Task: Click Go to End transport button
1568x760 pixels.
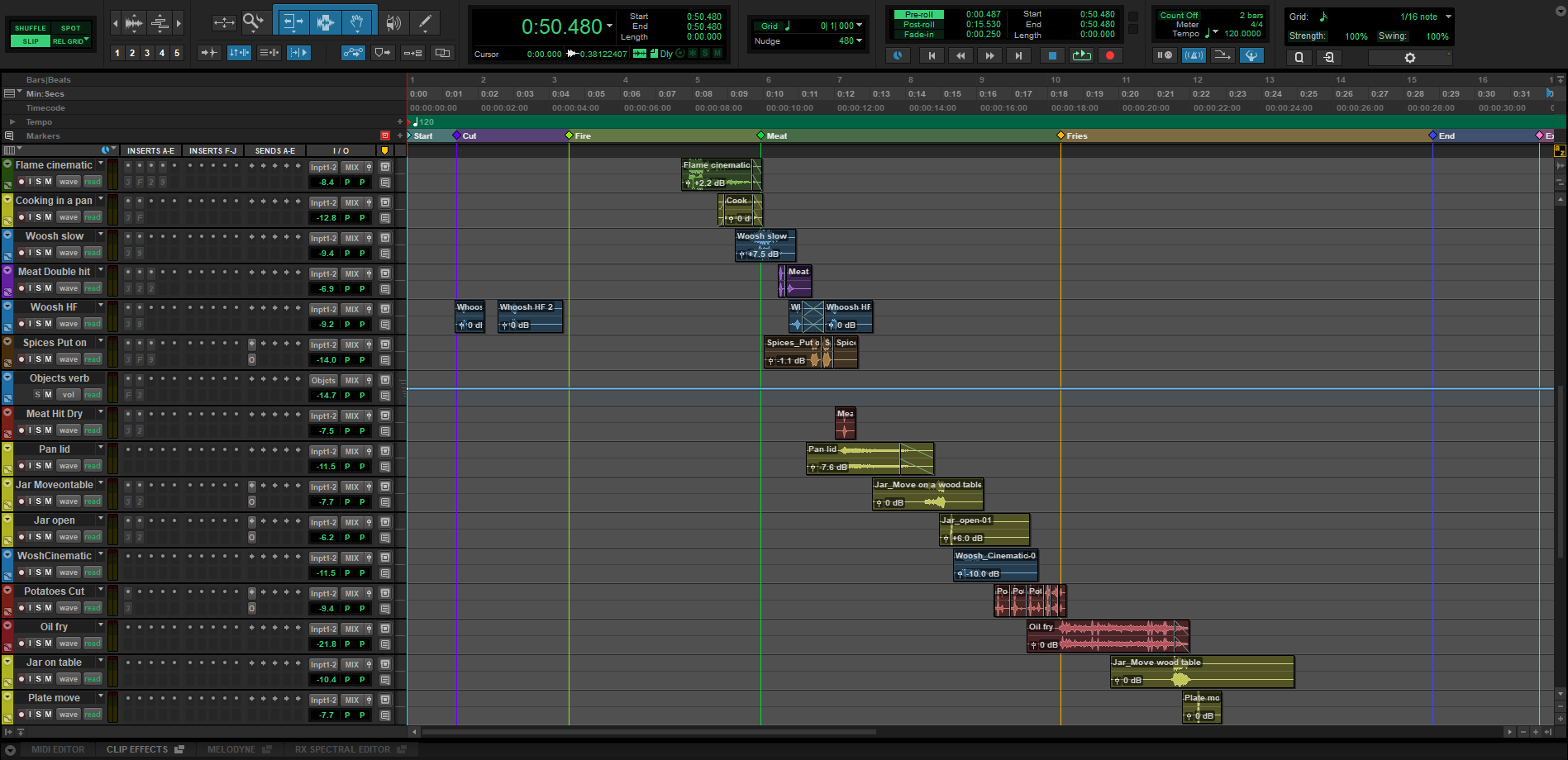Action: pos(1018,55)
